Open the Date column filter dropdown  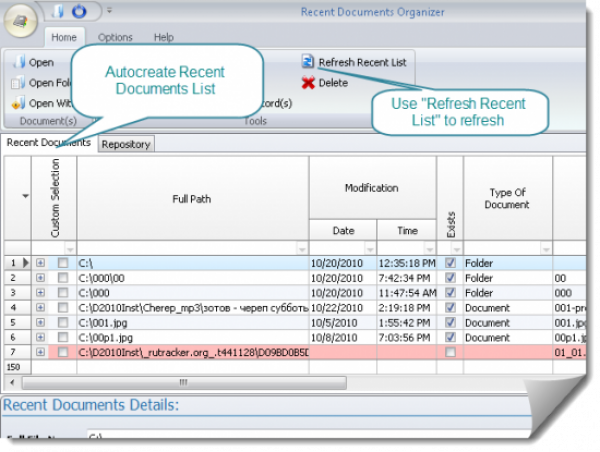click(368, 248)
